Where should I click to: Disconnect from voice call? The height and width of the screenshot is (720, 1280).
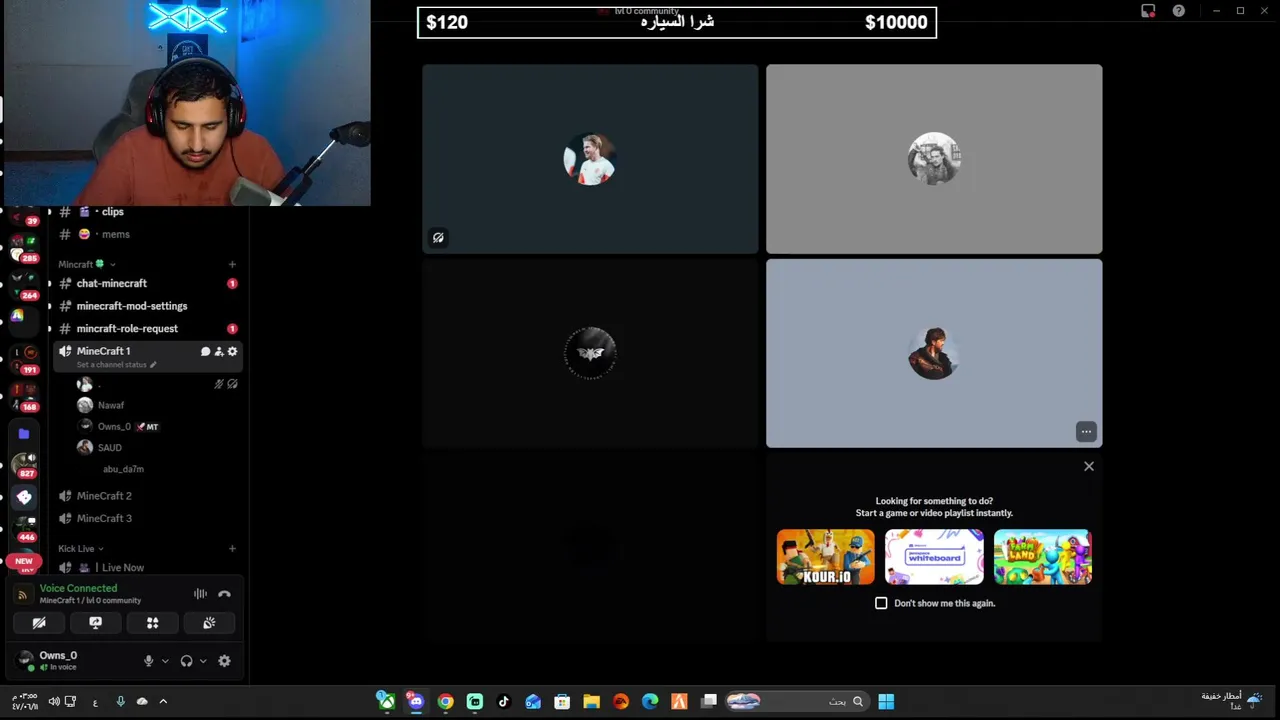pyautogui.click(x=224, y=594)
